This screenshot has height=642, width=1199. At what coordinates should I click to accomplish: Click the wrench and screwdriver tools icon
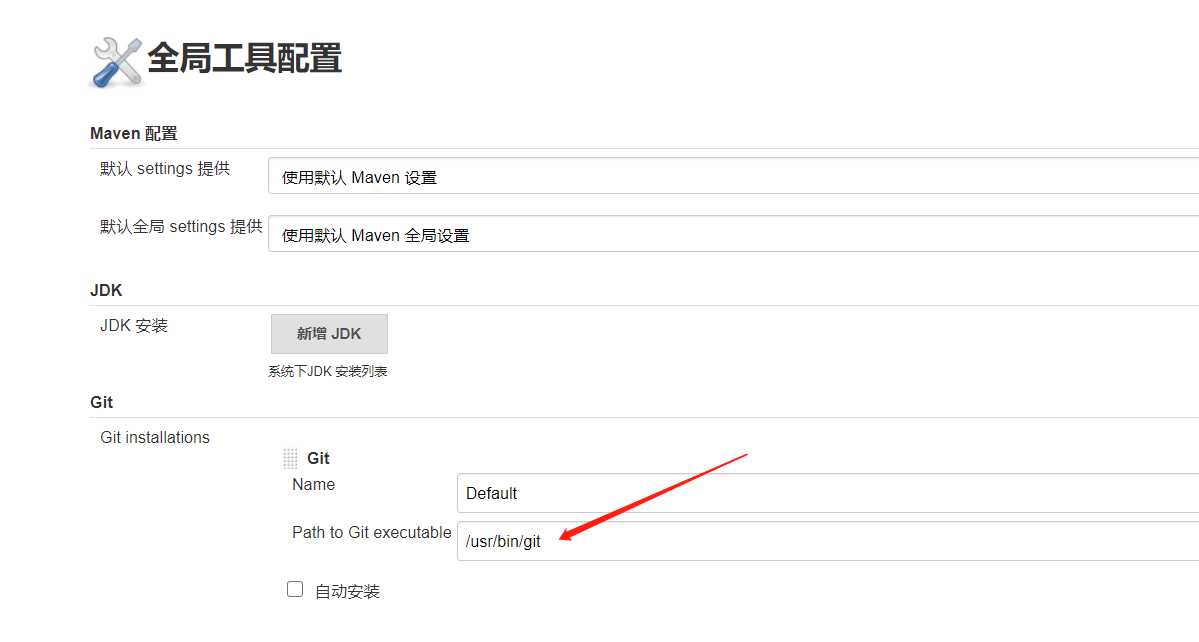(117, 62)
